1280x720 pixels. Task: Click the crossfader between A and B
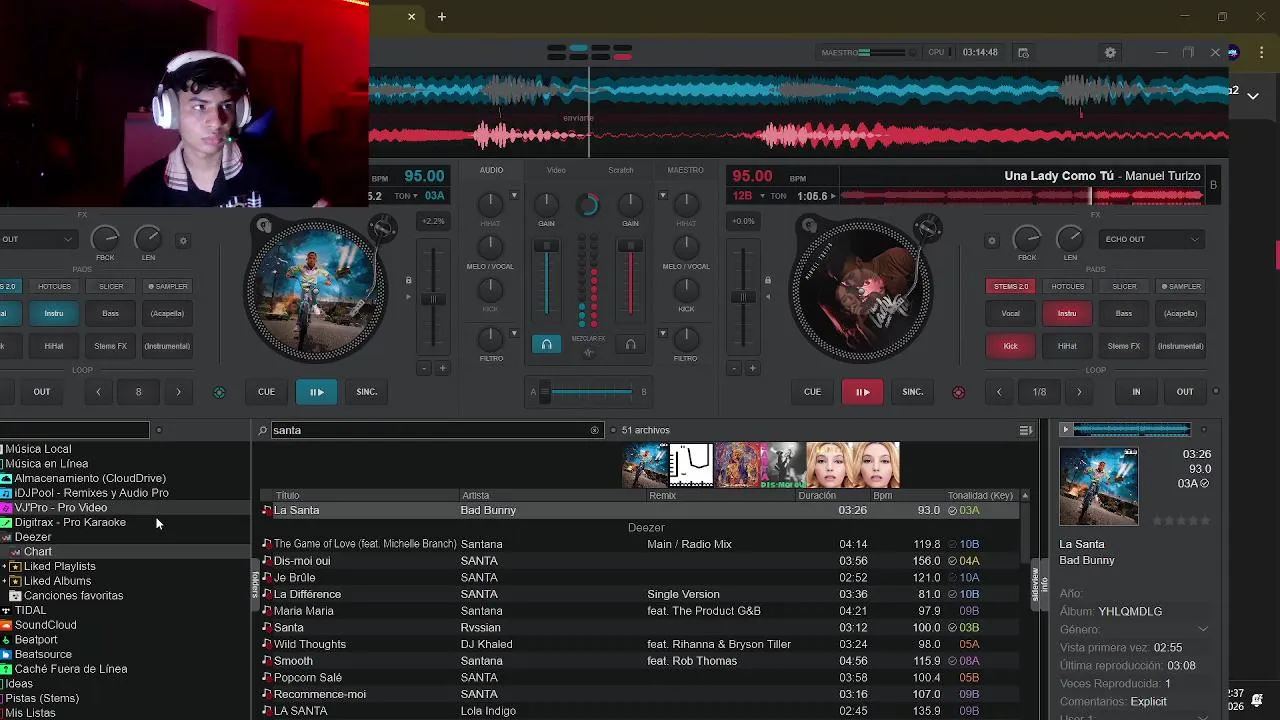click(x=588, y=392)
